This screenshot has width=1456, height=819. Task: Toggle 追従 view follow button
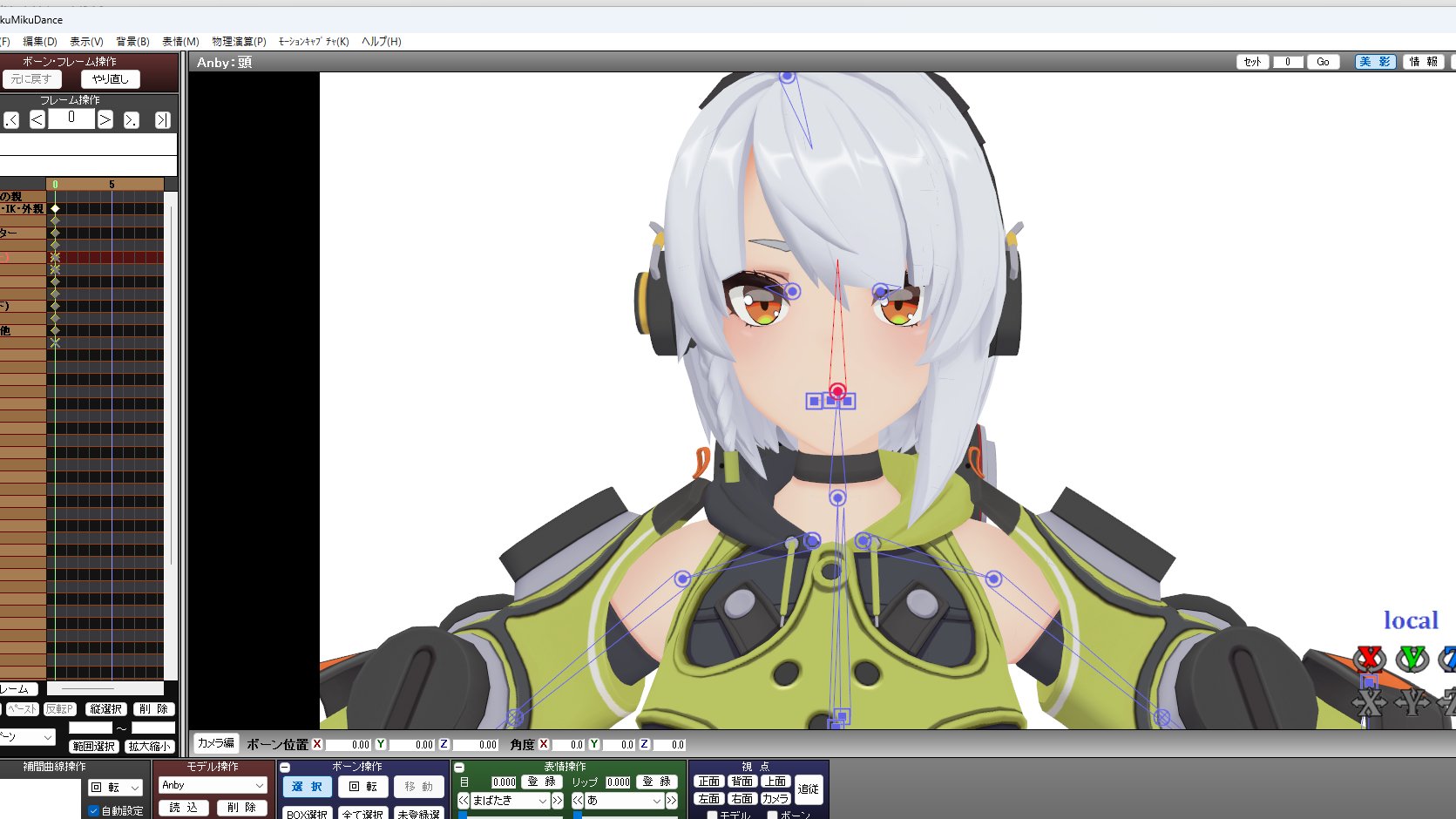click(x=809, y=789)
